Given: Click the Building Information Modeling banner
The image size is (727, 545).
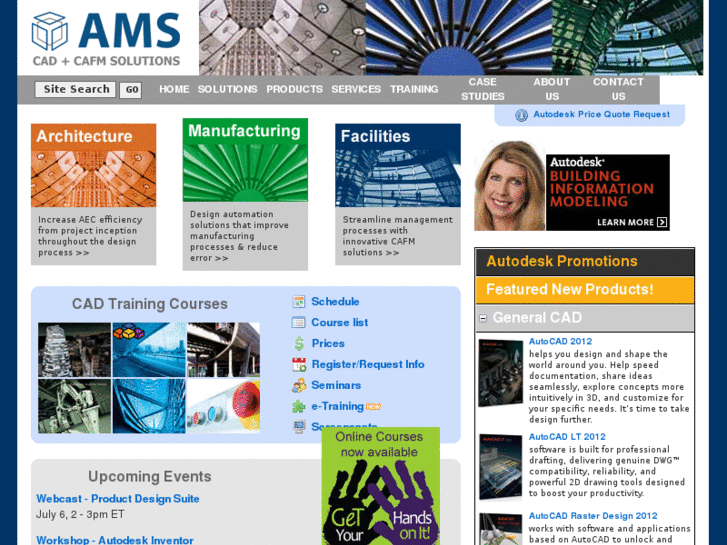Looking at the screenshot, I should tap(608, 192).
